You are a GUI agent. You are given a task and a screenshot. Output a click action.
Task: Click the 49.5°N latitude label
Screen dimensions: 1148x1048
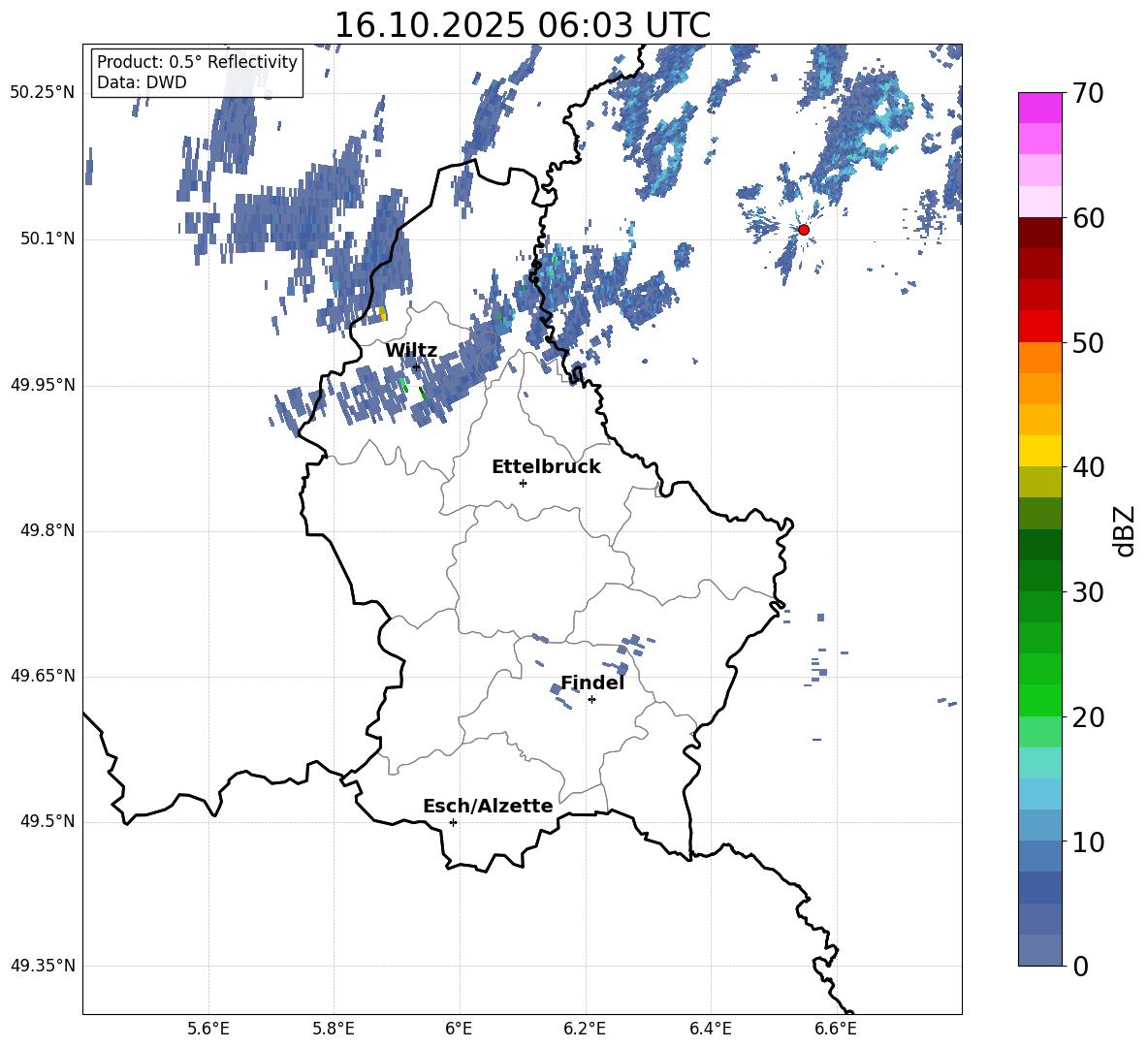pos(48,821)
